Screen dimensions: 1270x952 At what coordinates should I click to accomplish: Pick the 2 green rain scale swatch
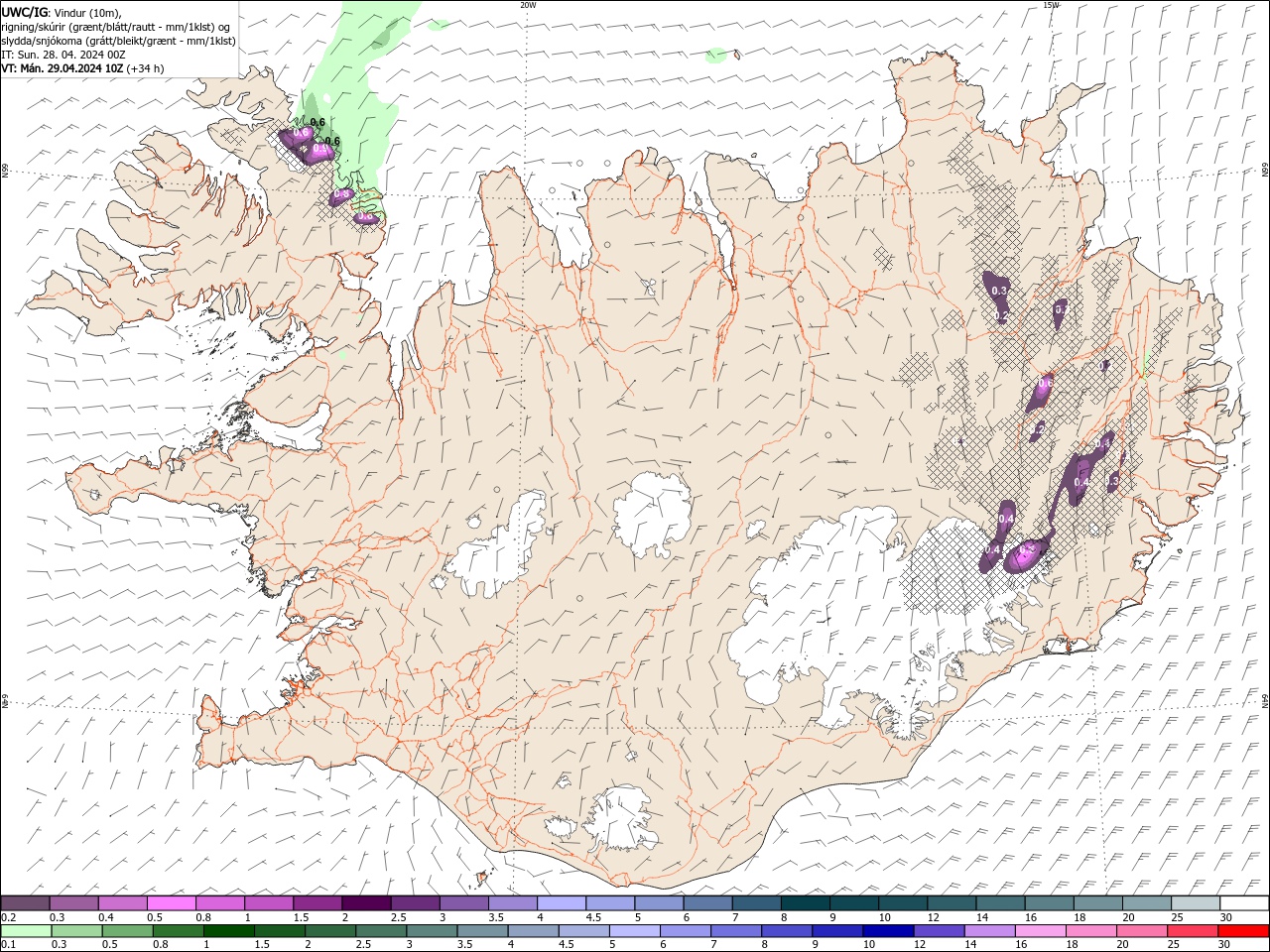click(x=329, y=931)
